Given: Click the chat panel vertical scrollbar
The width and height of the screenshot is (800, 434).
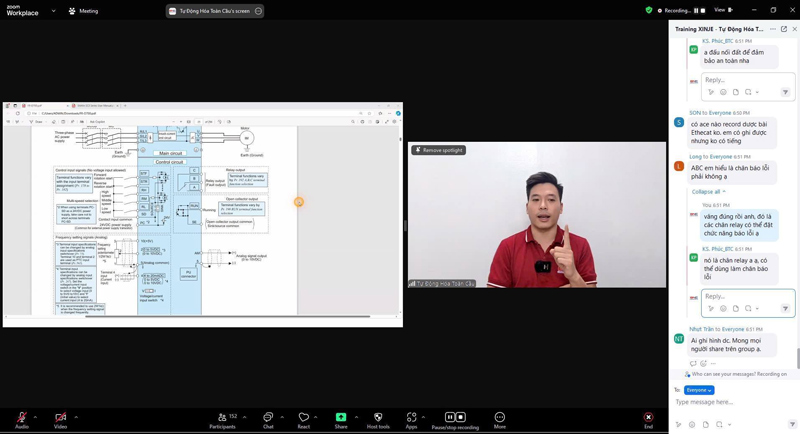Looking at the screenshot, I should pos(797,357).
